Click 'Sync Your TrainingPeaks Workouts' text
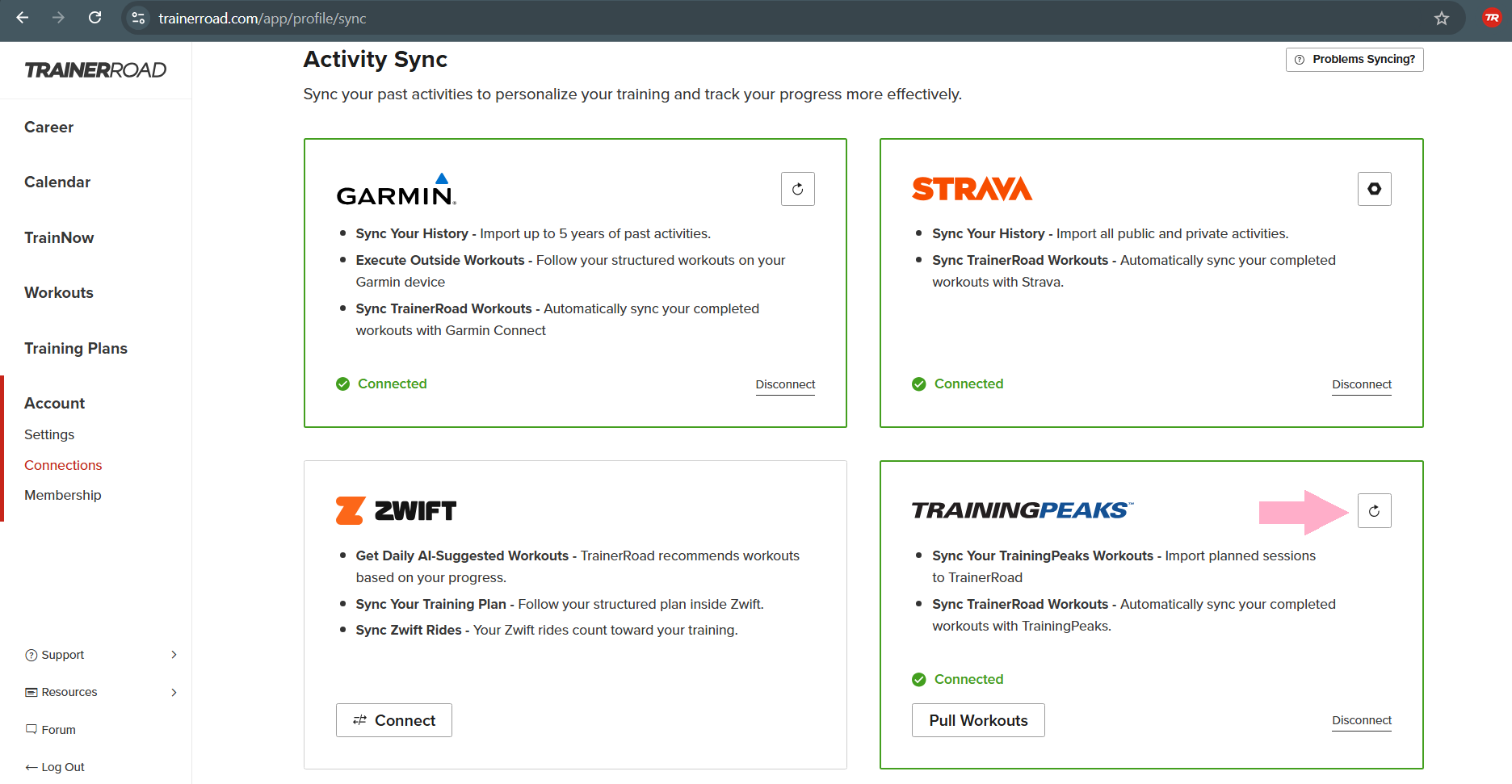The height and width of the screenshot is (784, 1512). pos(1043,556)
